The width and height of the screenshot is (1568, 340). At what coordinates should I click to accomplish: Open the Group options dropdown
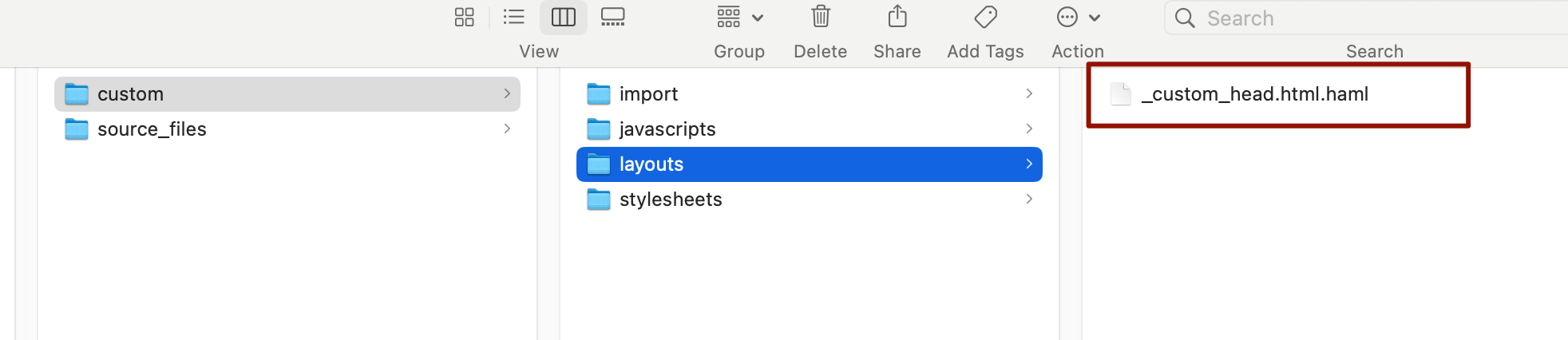[x=740, y=17]
